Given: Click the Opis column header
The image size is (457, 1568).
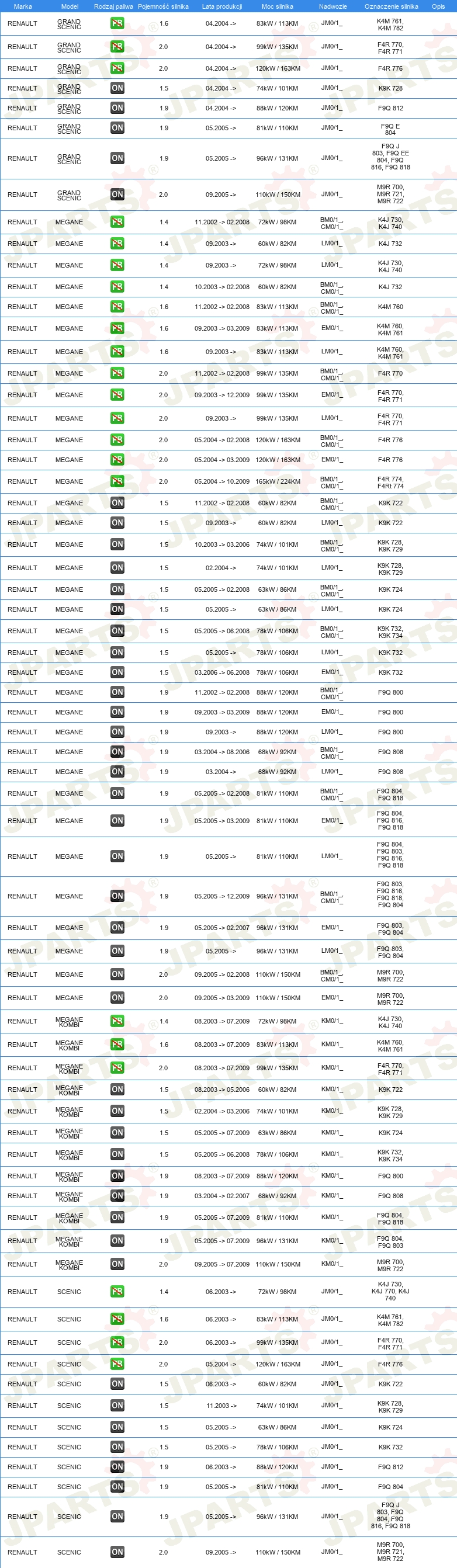Looking at the screenshot, I should click(x=438, y=6).
